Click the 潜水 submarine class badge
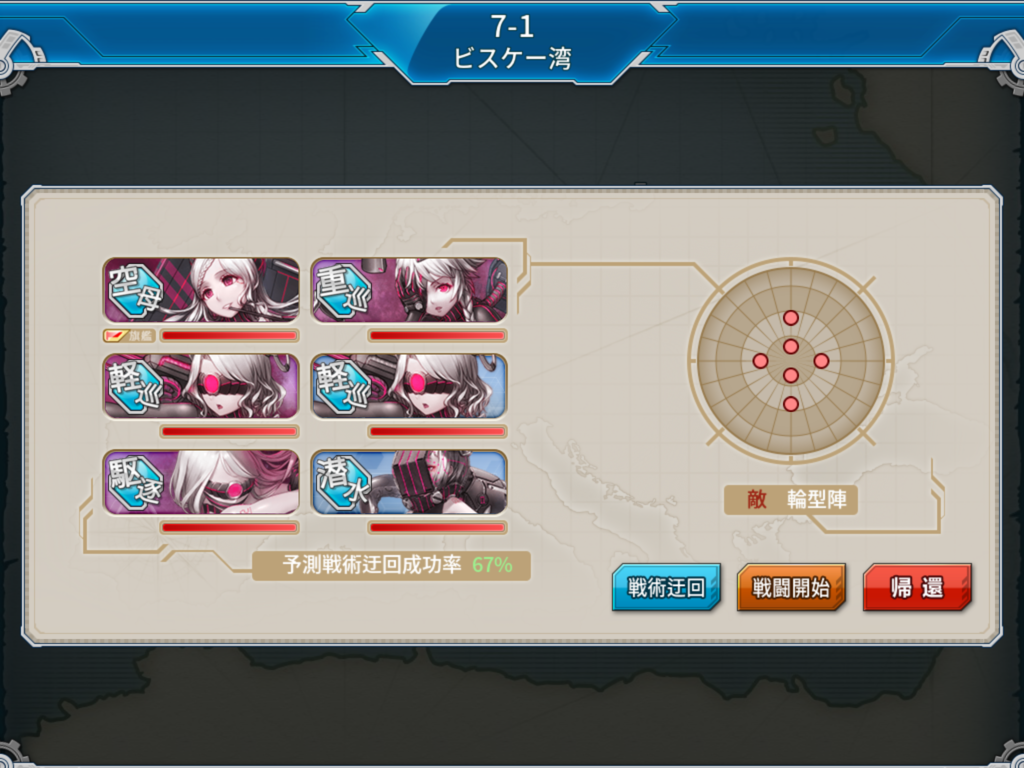 [x=343, y=482]
